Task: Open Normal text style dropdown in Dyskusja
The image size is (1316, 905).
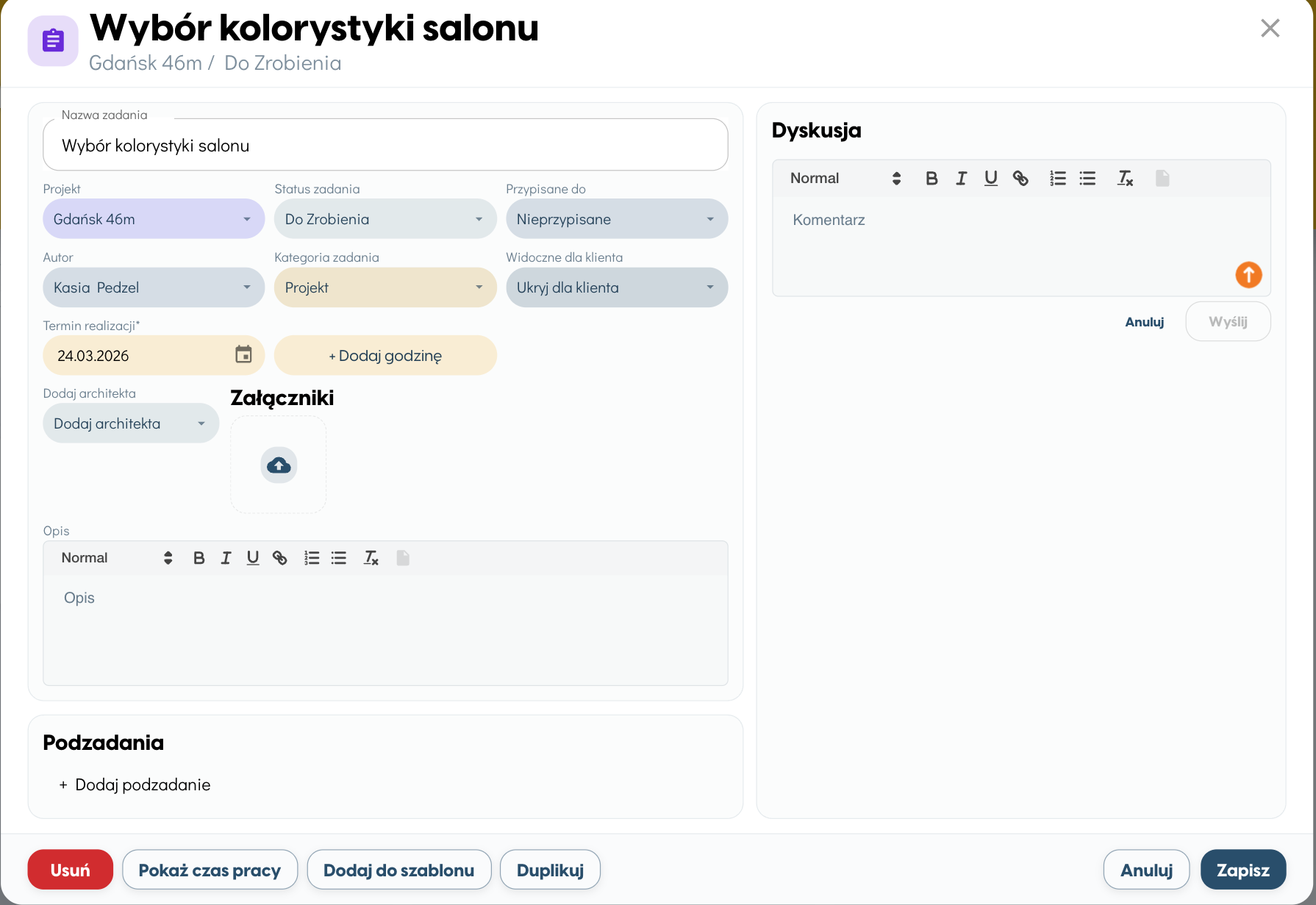Action: click(x=845, y=178)
